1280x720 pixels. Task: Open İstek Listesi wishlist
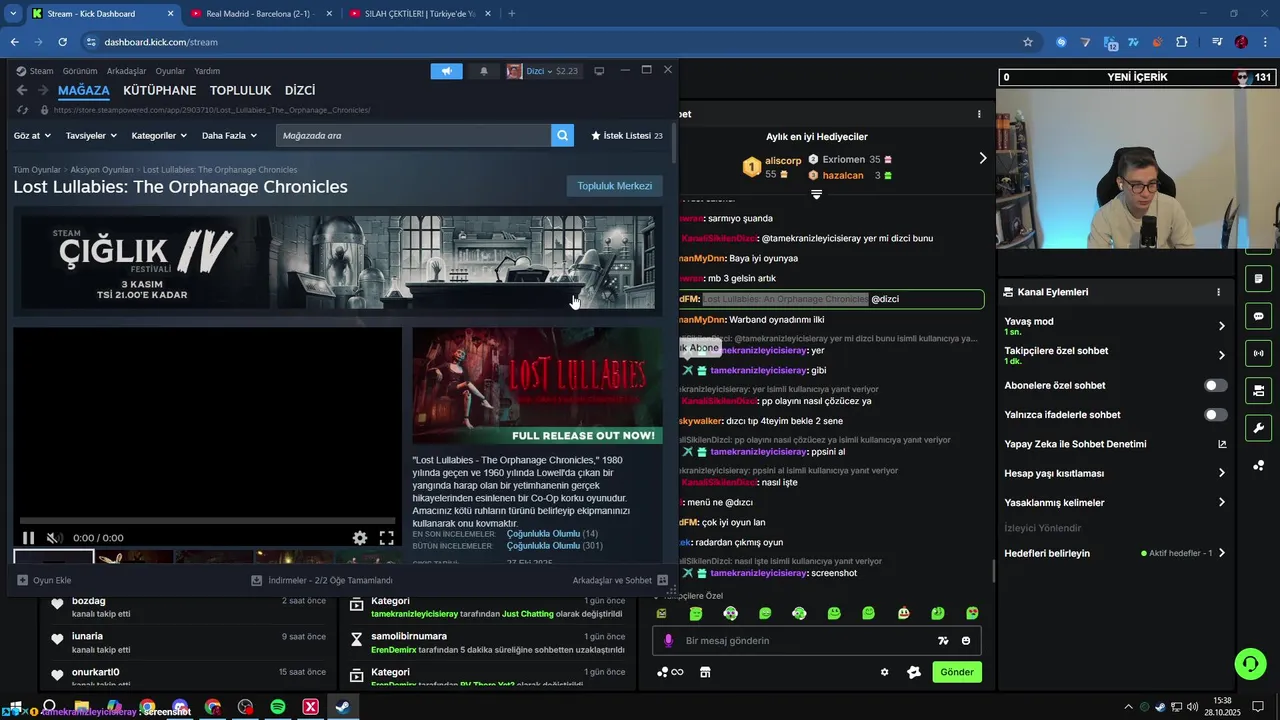(x=627, y=135)
